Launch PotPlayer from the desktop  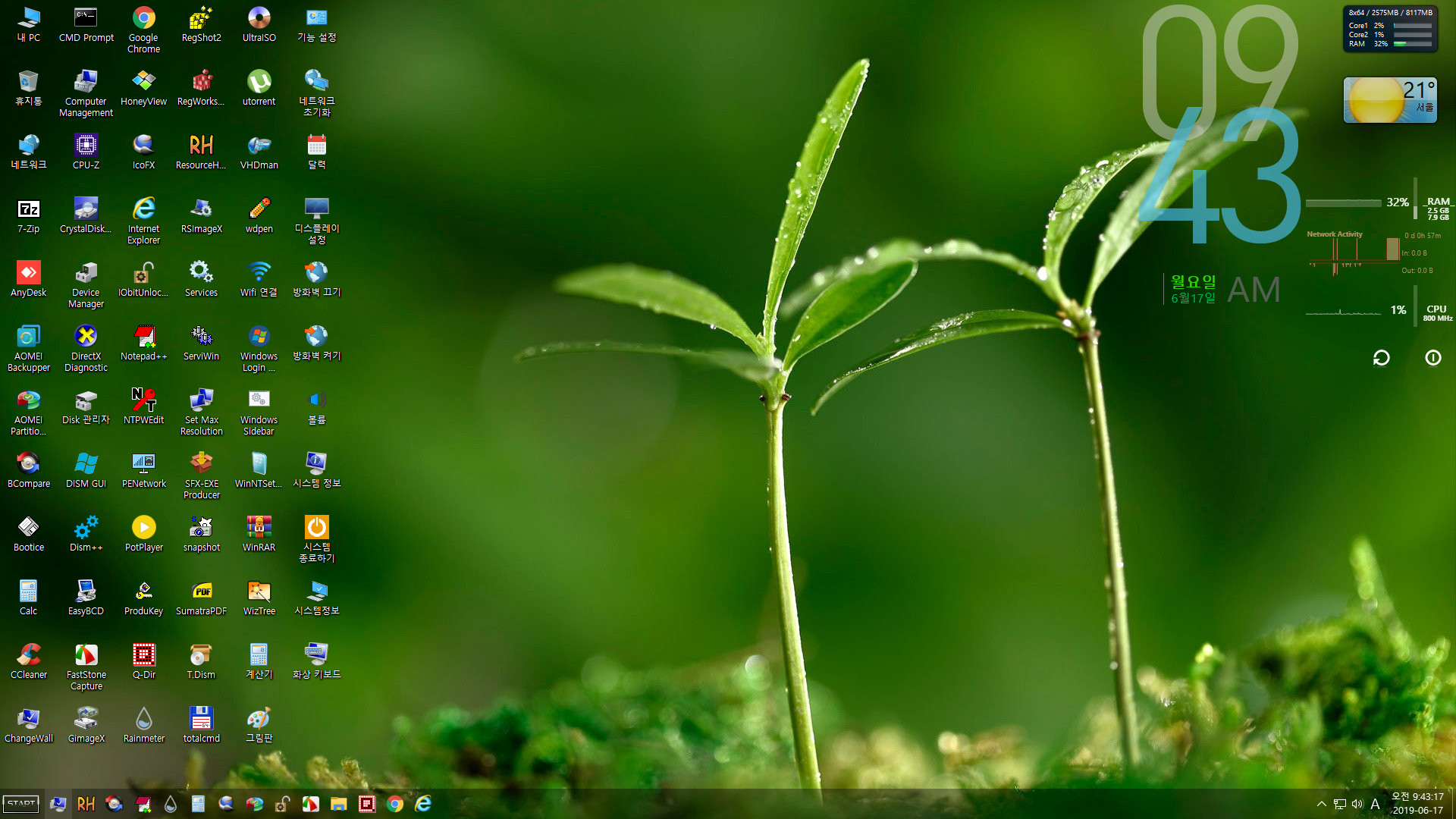(x=143, y=534)
